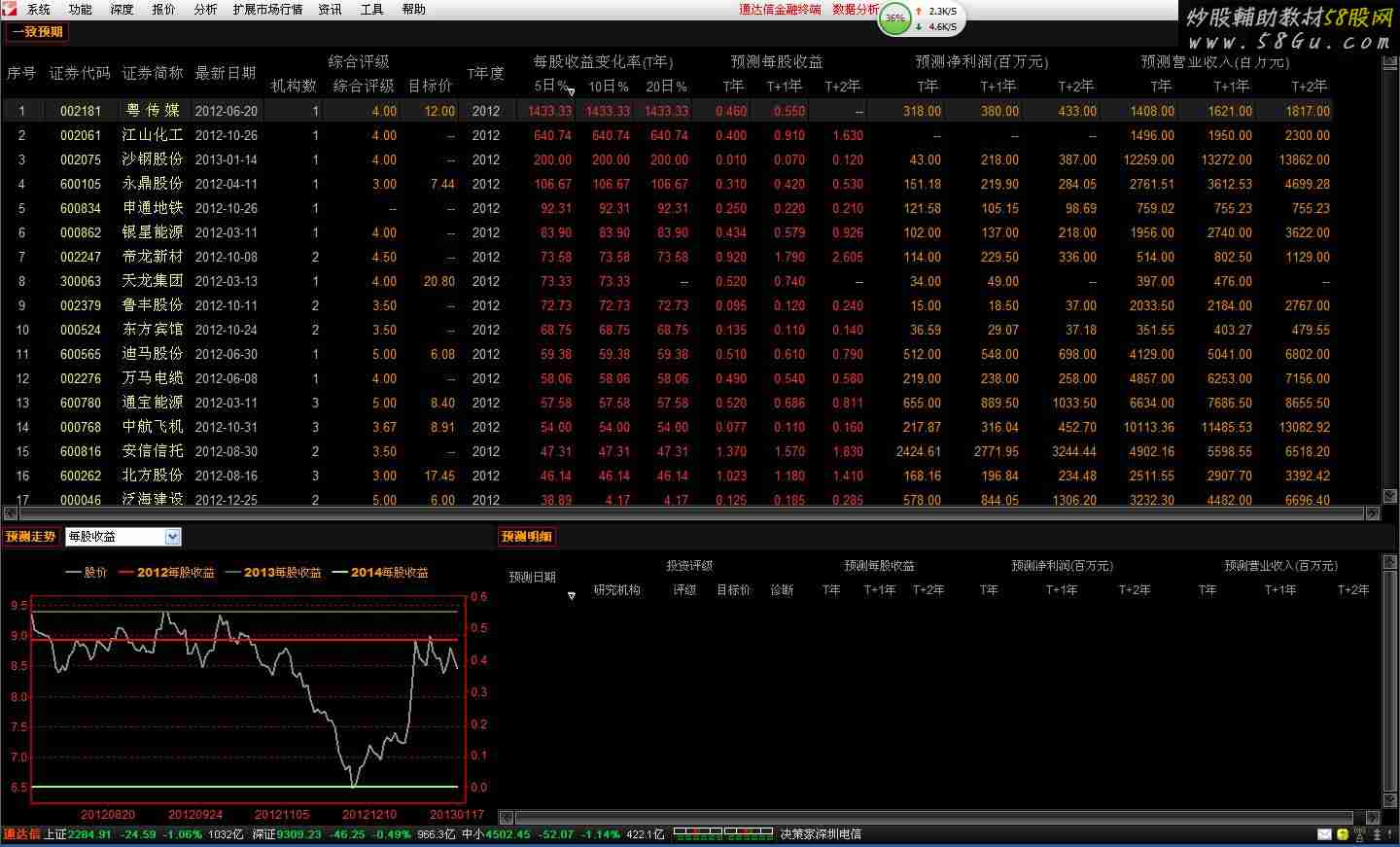Open the mail envelope icon
The image size is (1400, 847).
point(1324,834)
